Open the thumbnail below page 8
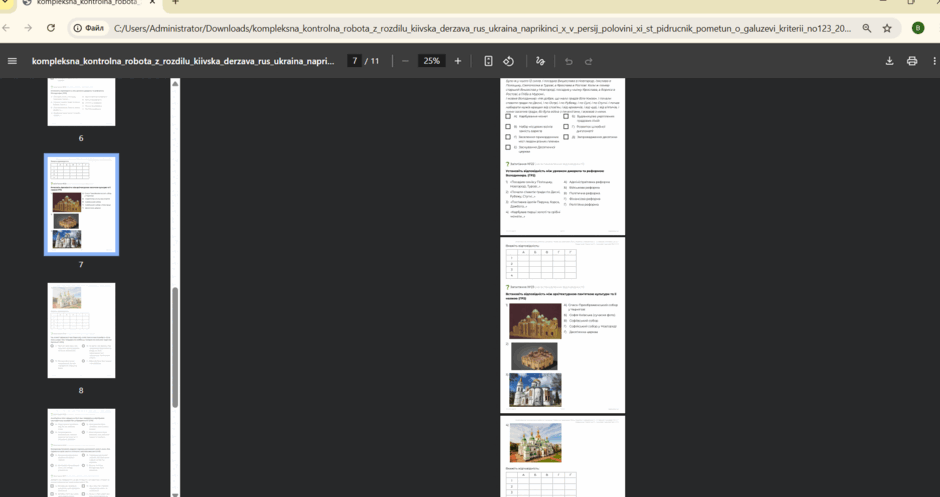Viewport: 940px width, 497px height. point(82,453)
